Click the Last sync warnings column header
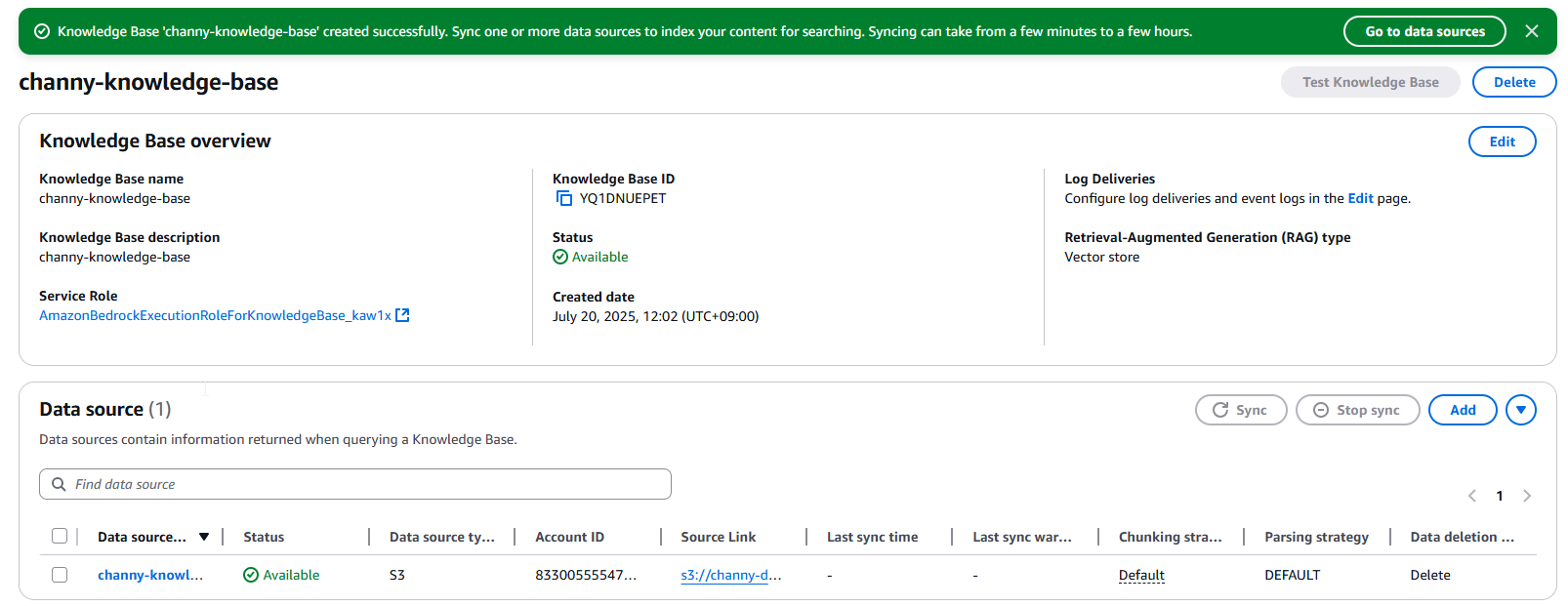This screenshot has width=1568, height=606. (1022, 537)
